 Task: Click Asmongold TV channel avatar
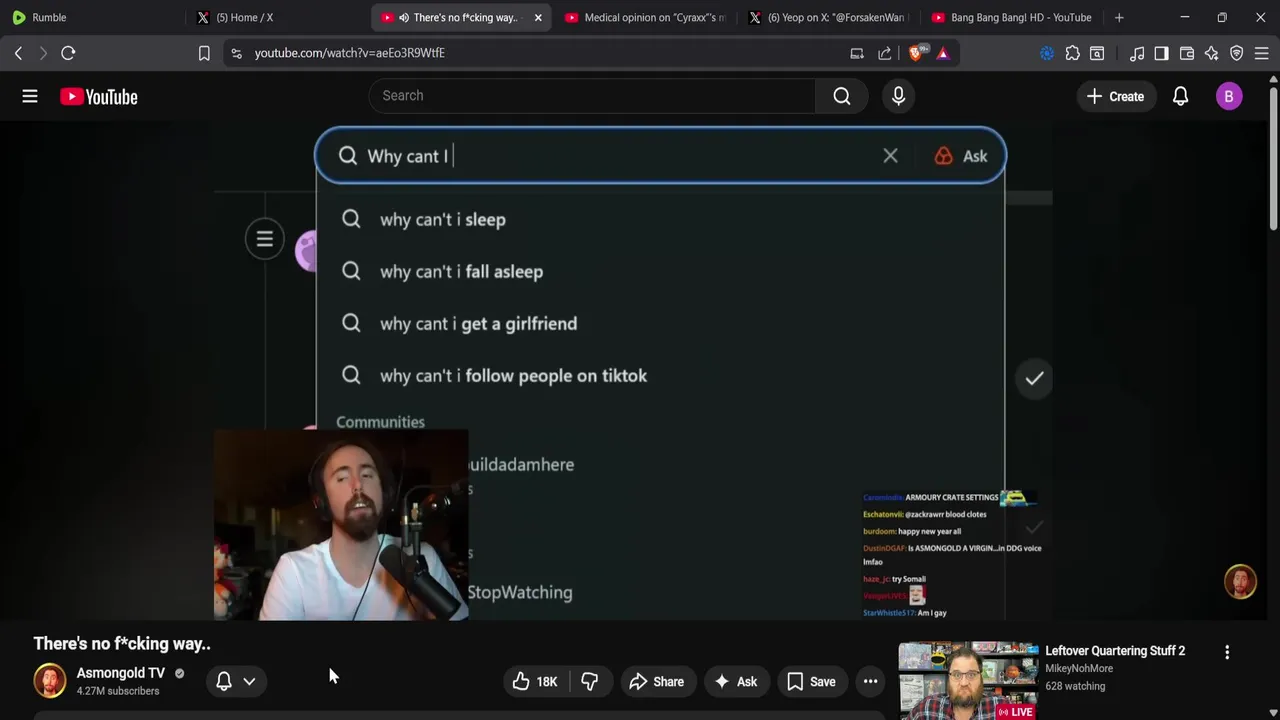[50, 681]
